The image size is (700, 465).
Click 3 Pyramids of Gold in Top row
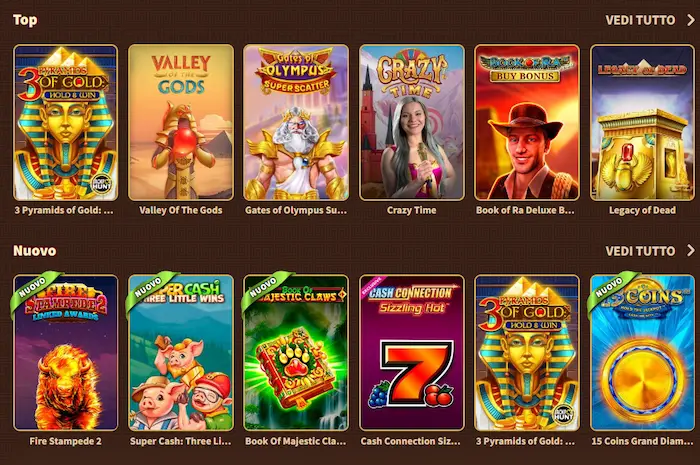(x=66, y=122)
